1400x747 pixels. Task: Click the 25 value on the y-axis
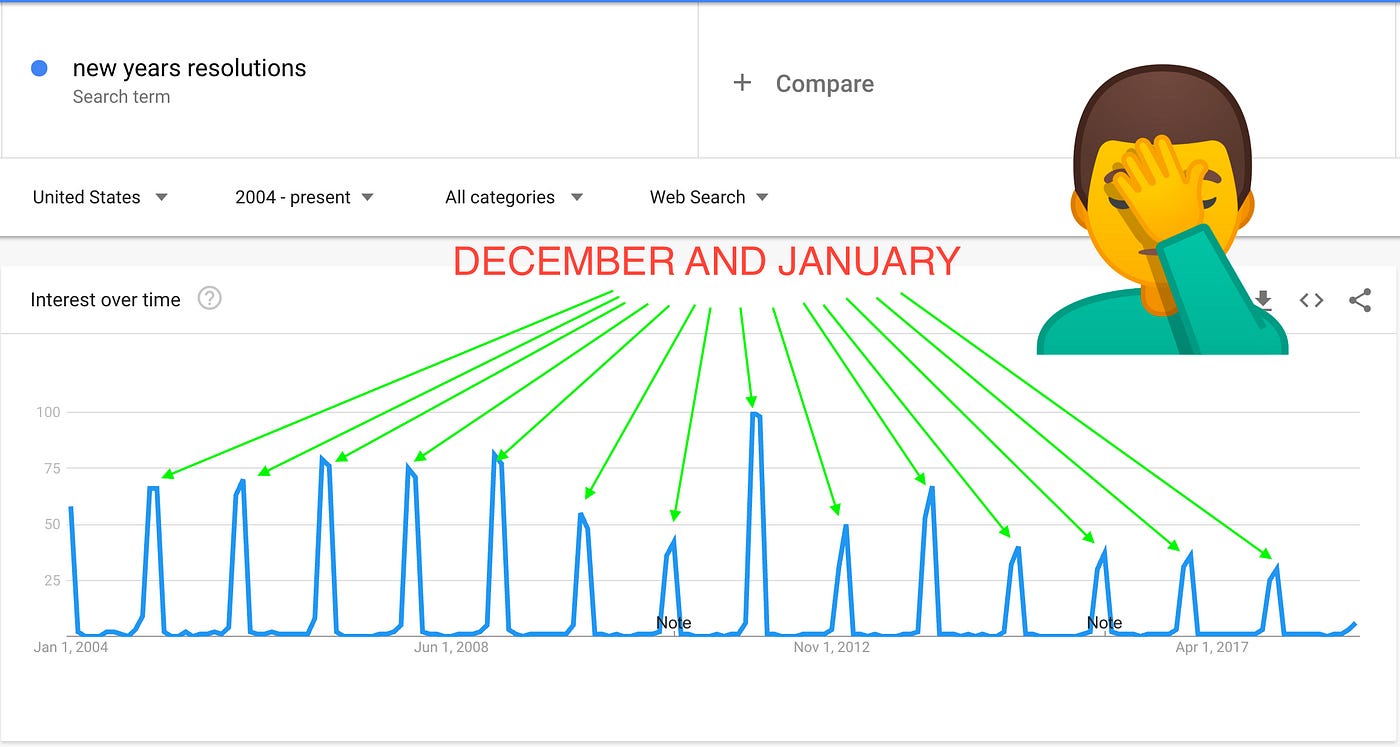[52, 580]
